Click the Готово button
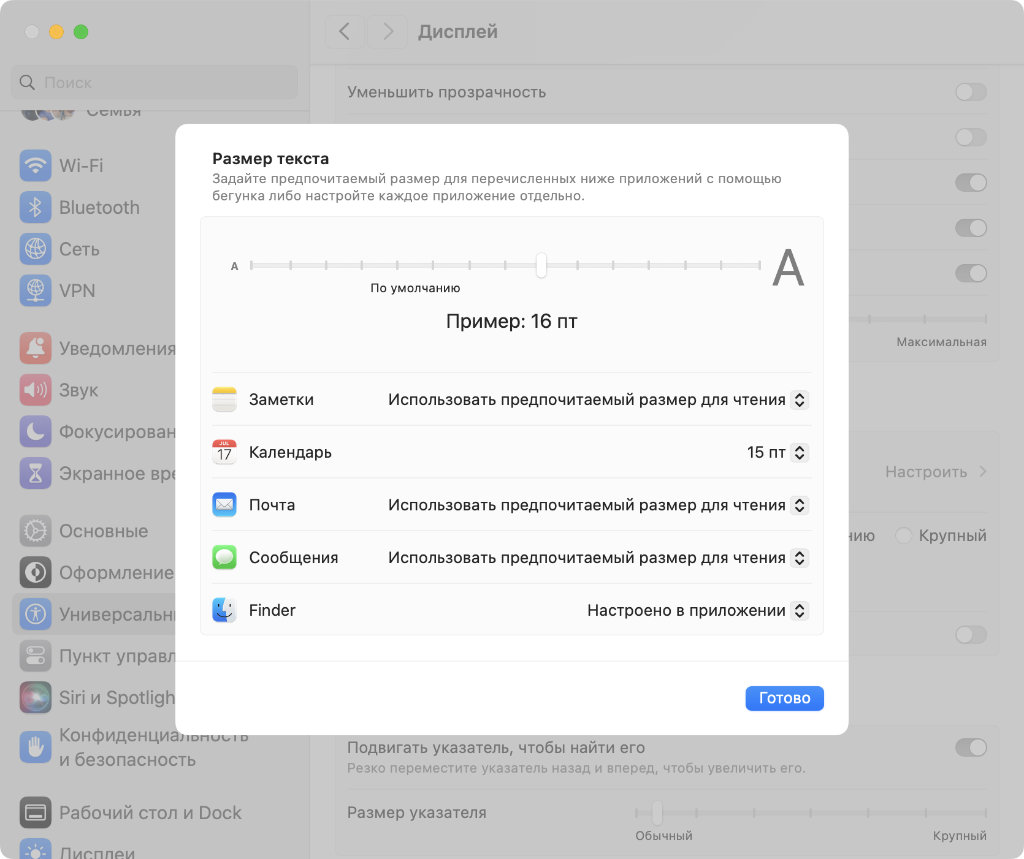1024x859 pixels. 784,698
